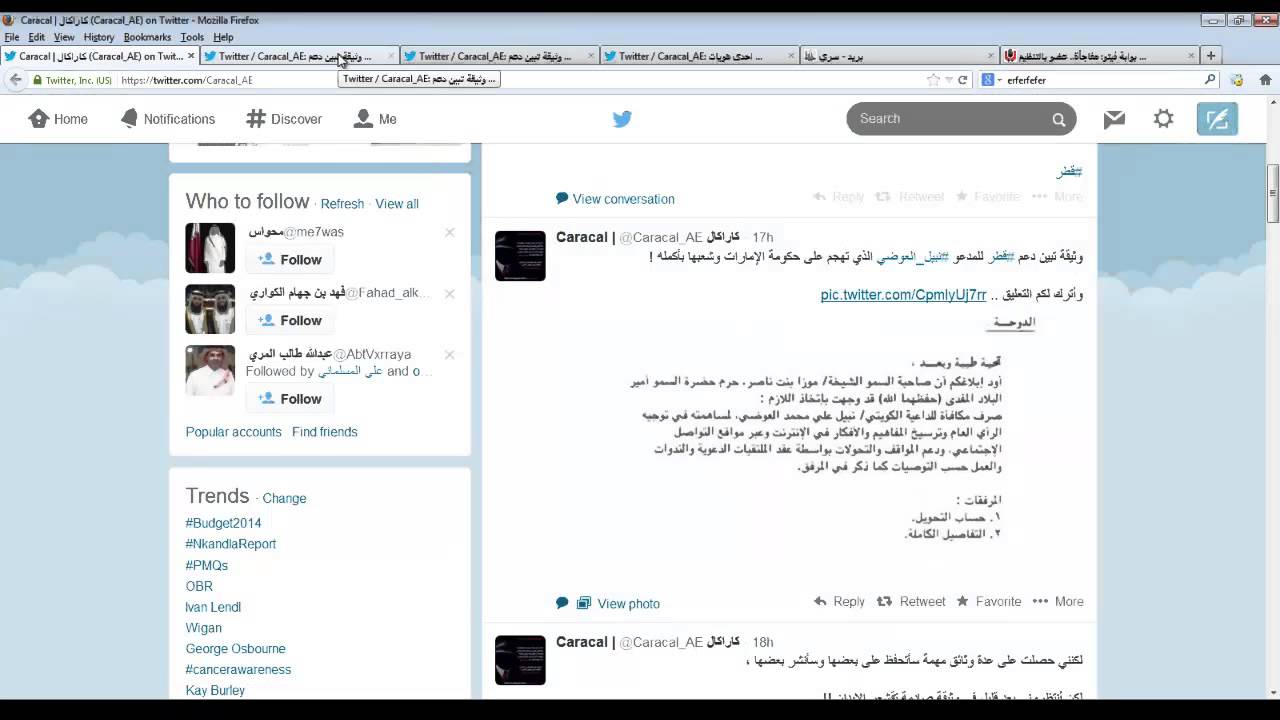Open the Firefox File menu

click(x=12, y=37)
